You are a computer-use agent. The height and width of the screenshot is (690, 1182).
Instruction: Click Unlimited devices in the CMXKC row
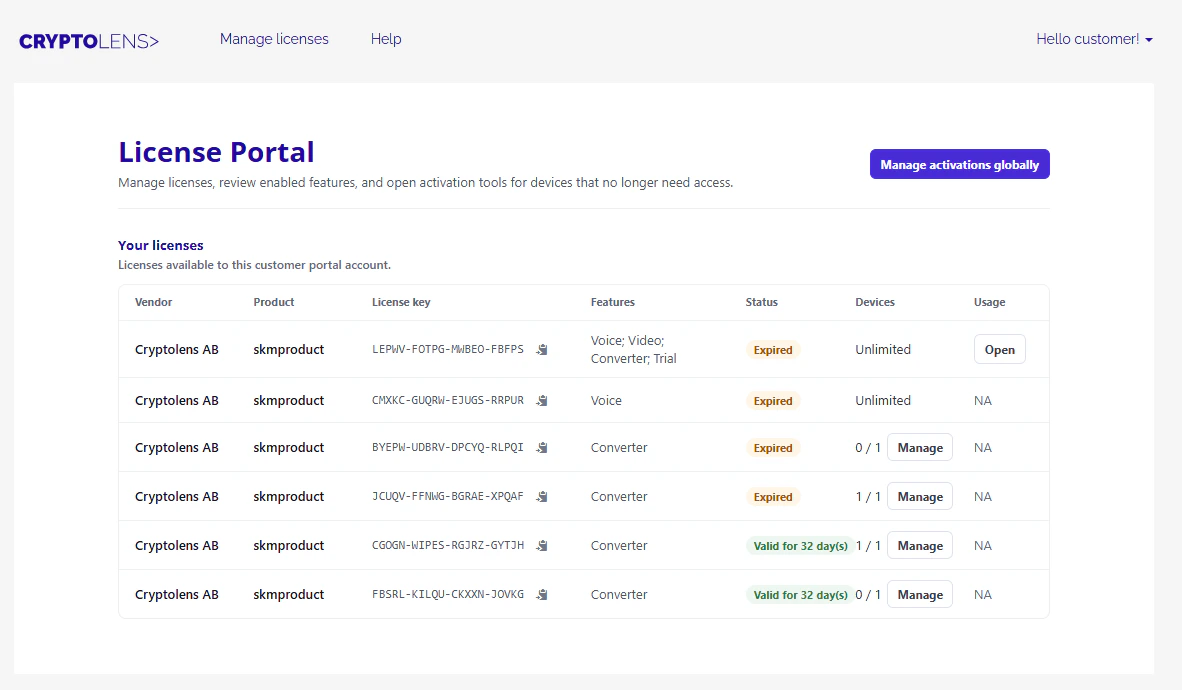click(x=883, y=400)
